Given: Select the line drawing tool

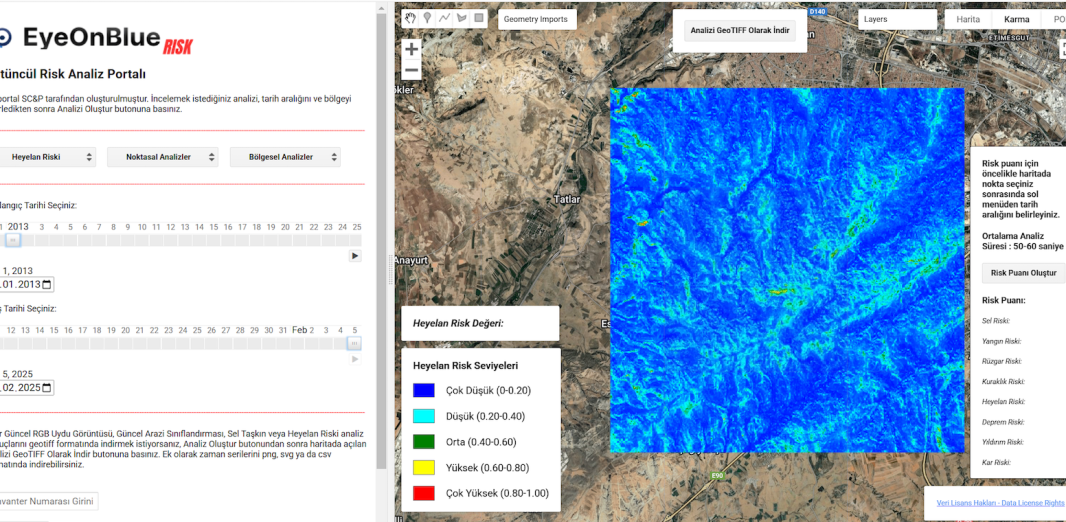Looking at the screenshot, I should (445, 18).
